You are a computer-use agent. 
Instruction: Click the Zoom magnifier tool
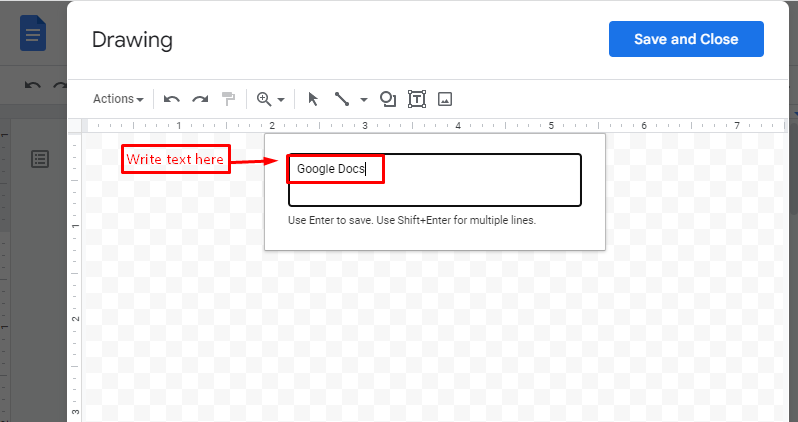pyautogui.click(x=264, y=99)
